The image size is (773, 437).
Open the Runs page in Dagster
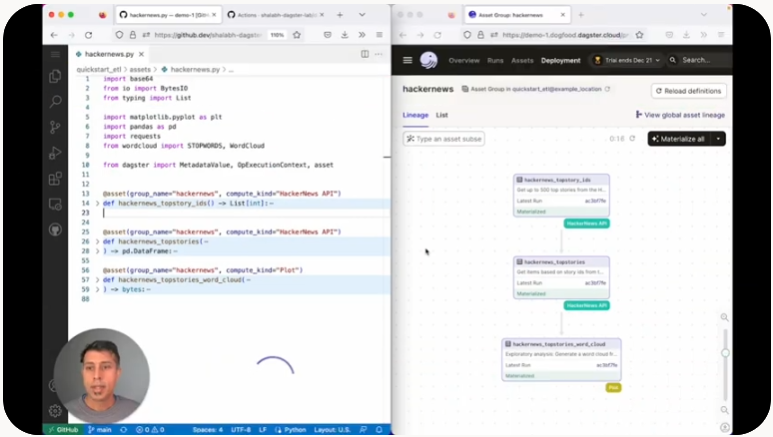pyautogui.click(x=495, y=61)
